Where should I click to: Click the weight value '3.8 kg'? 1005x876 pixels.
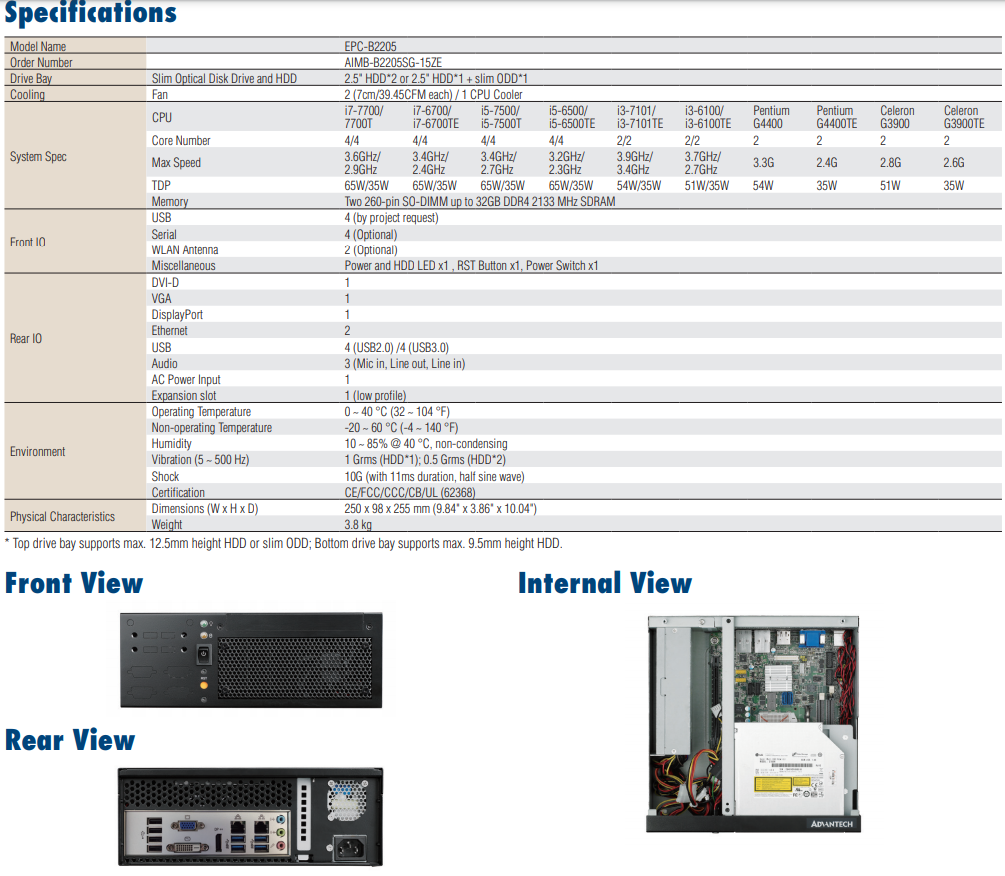(358, 525)
